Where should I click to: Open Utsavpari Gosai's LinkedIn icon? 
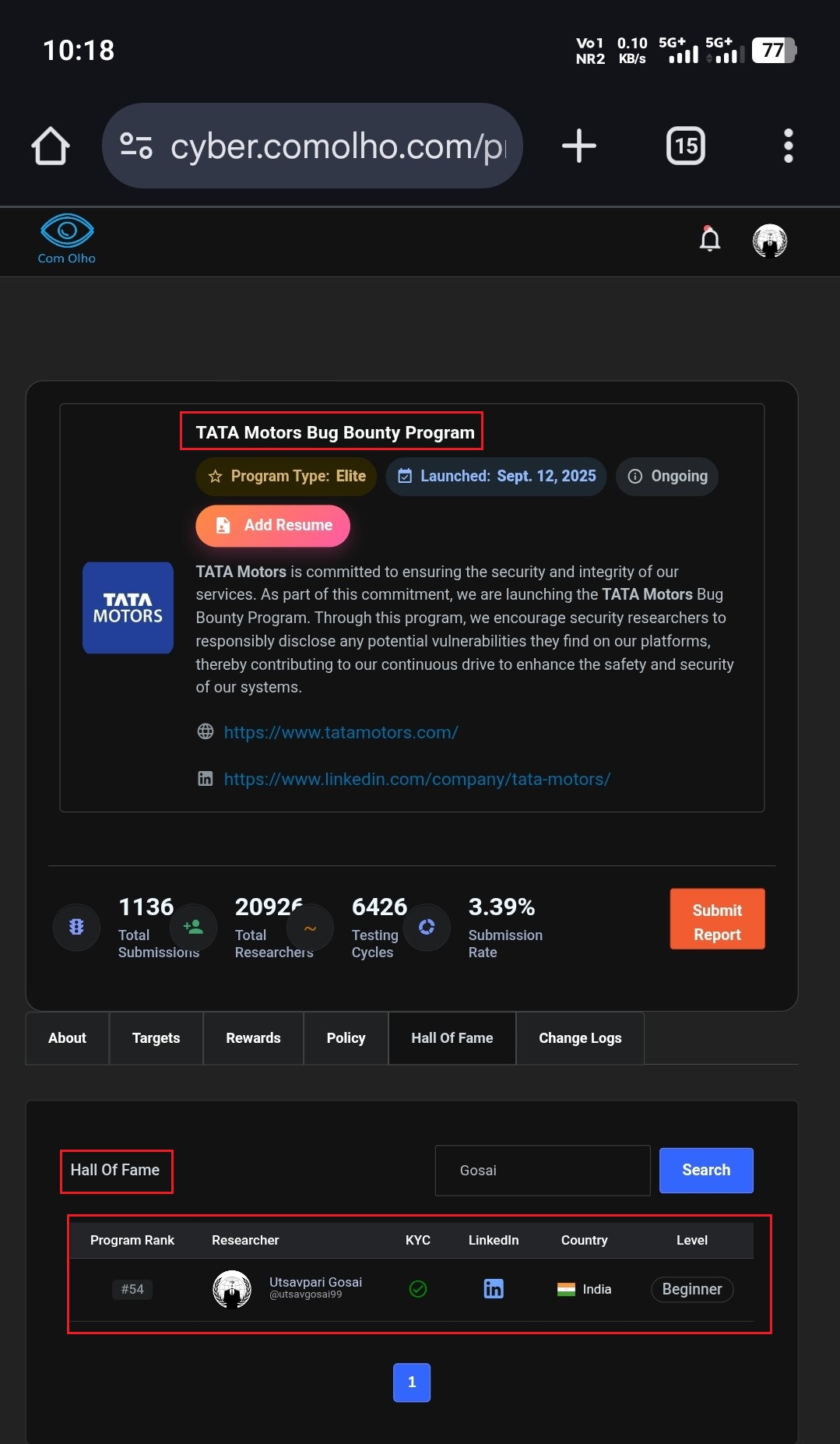494,1289
